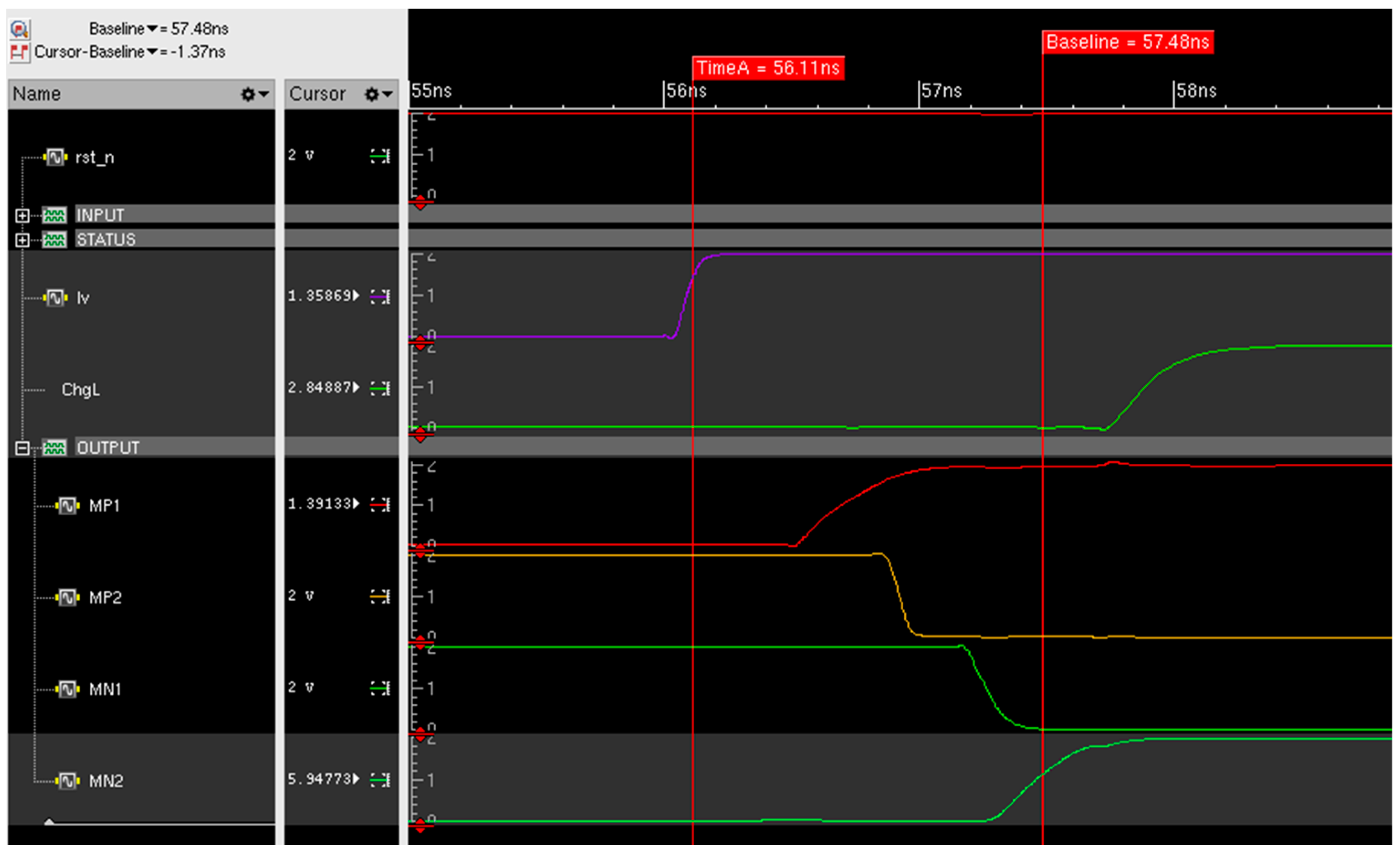Viewport: 1400px width, 854px height.
Task: Click the rst_n analog signal icon
Action: (x=55, y=157)
